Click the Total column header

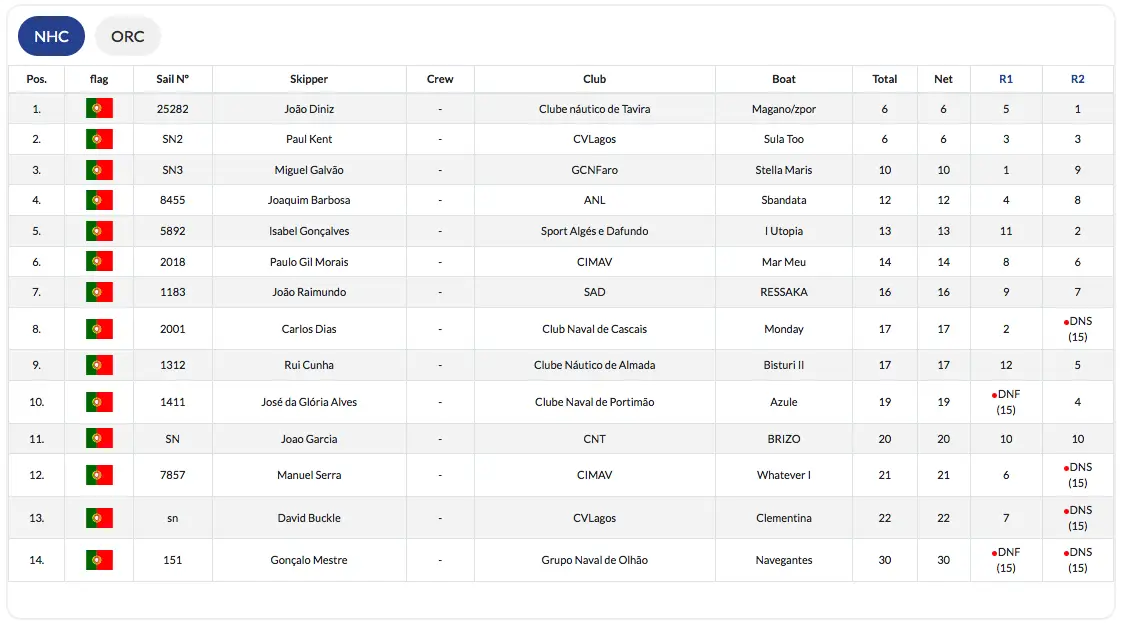point(884,79)
